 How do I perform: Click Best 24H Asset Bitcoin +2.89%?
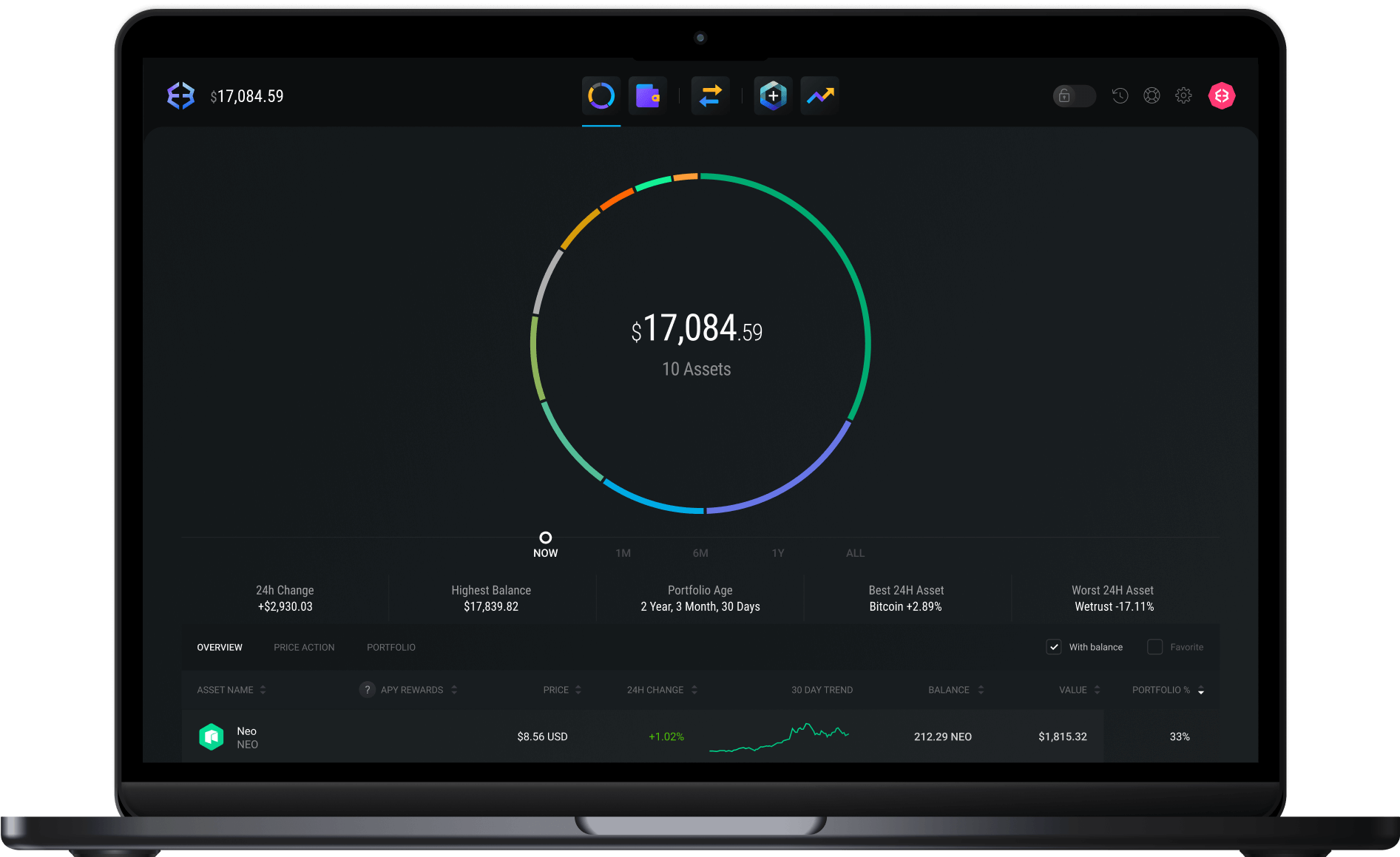[906, 606]
